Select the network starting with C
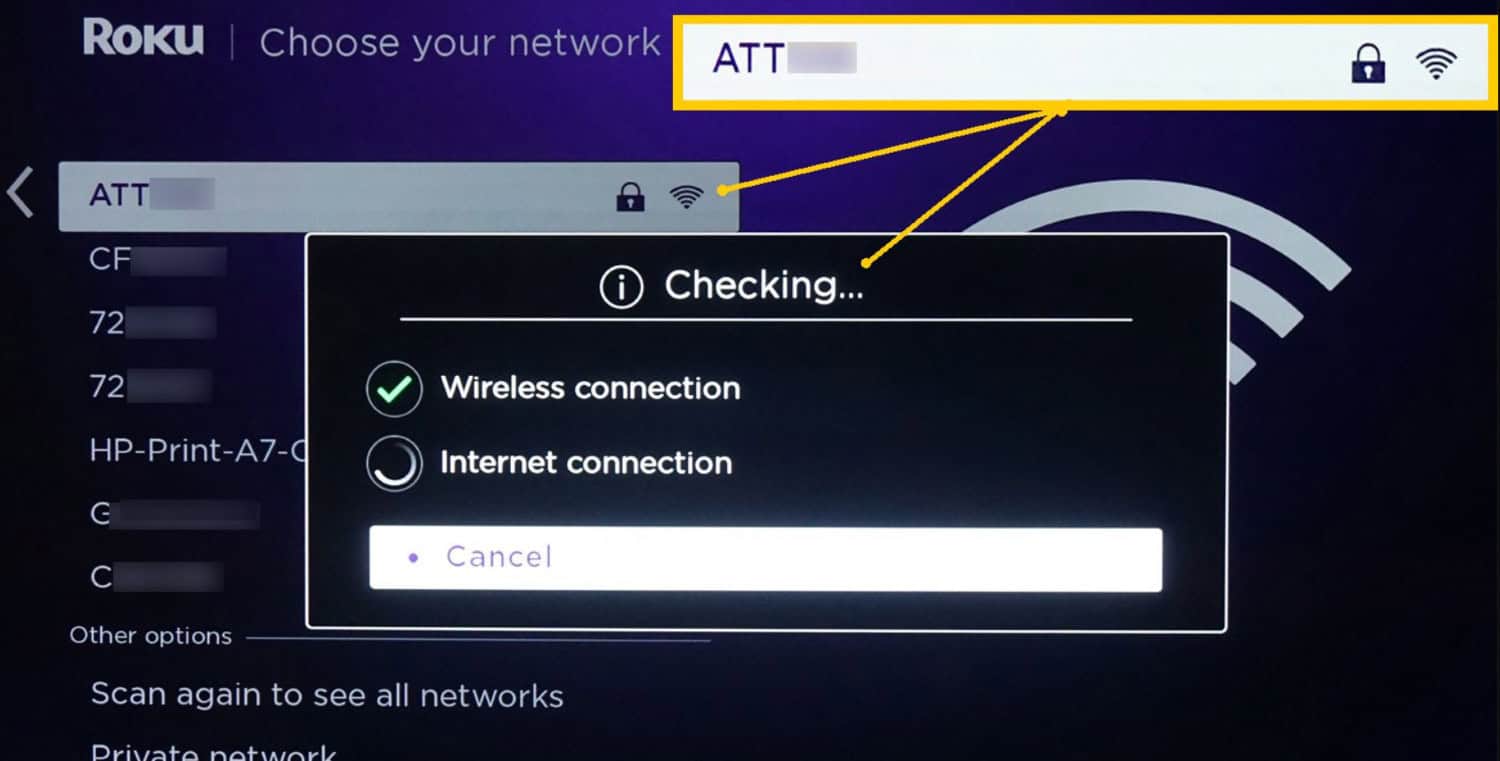The height and width of the screenshot is (761, 1500). (155, 577)
